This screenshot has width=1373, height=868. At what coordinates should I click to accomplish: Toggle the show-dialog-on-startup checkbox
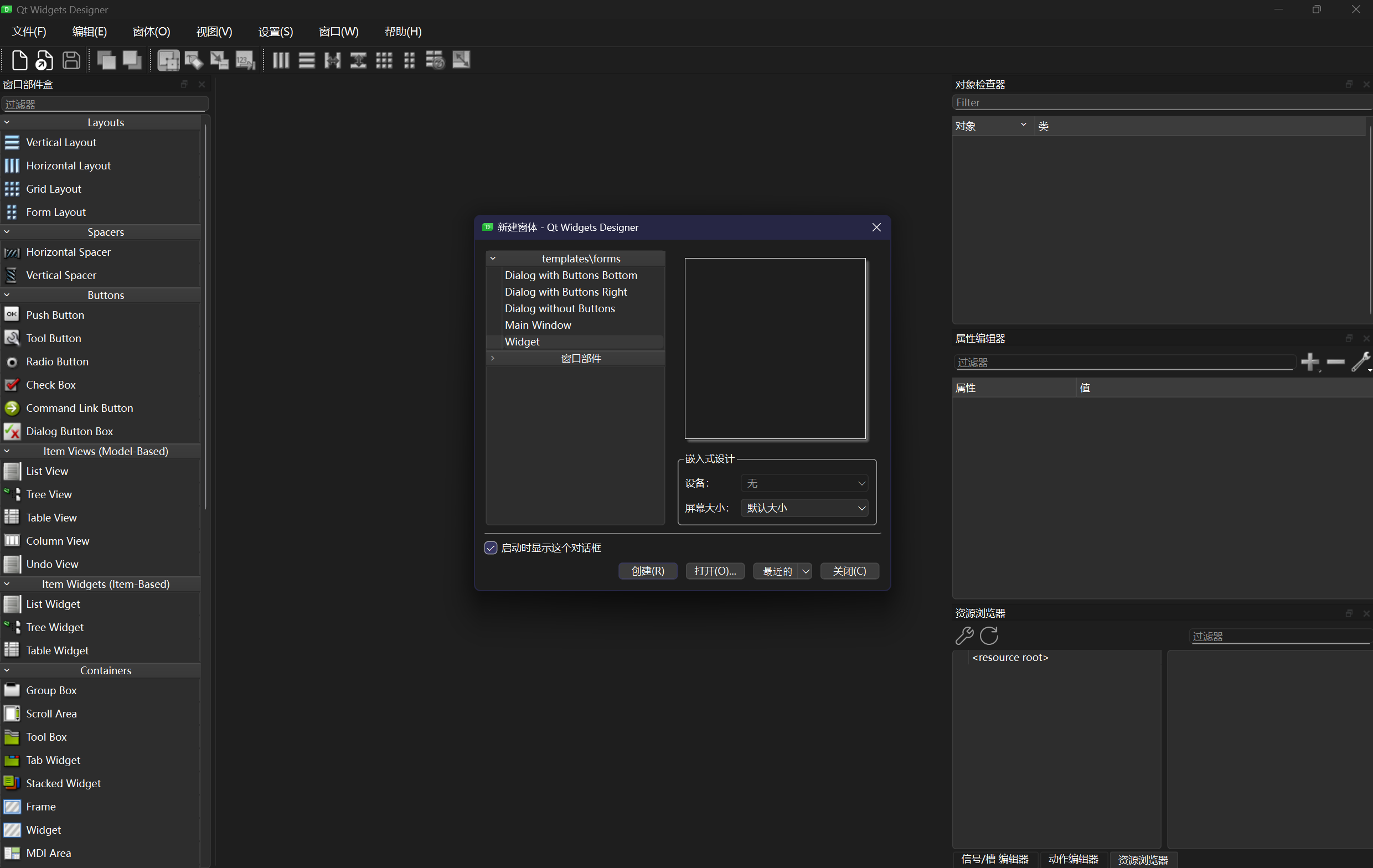[491, 548]
